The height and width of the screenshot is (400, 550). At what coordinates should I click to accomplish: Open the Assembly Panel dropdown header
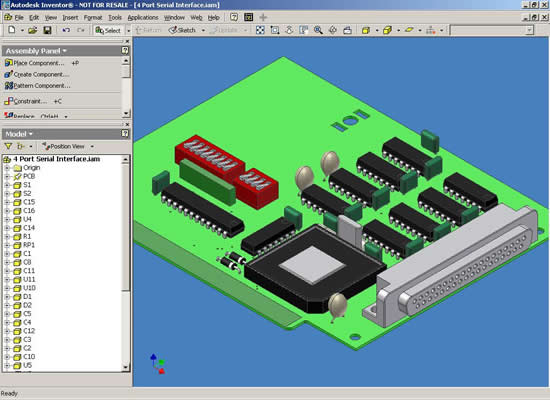pyautogui.click(x=36, y=51)
